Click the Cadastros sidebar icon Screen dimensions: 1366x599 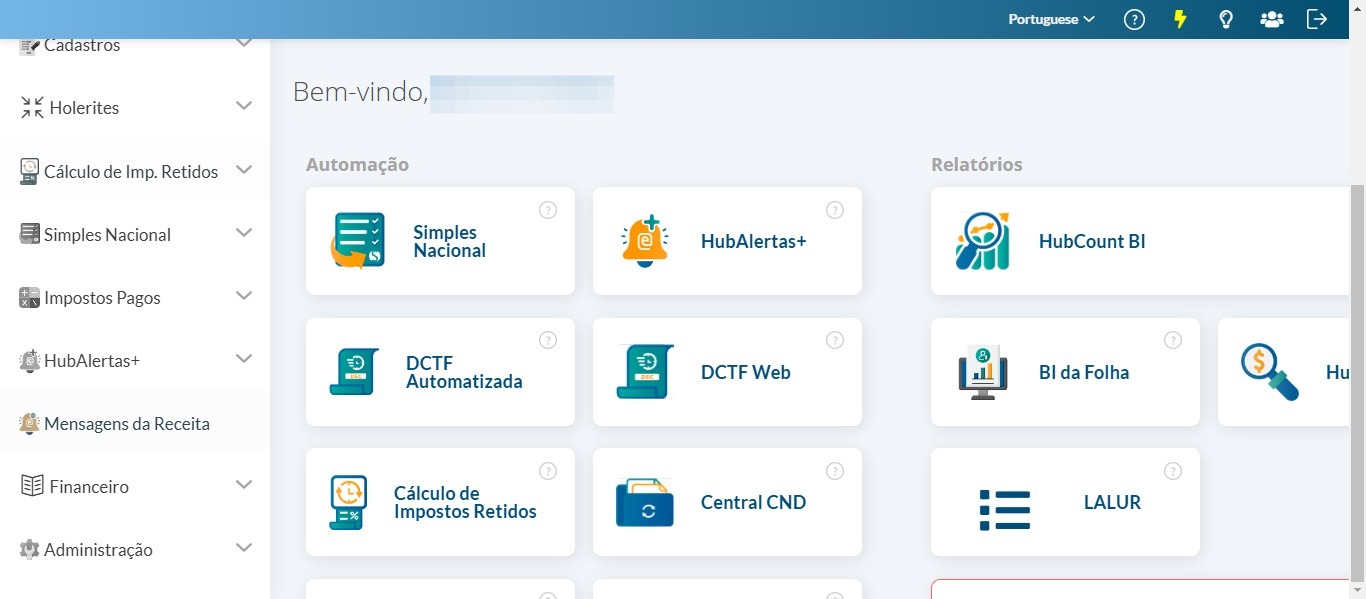pyautogui.click(x=29, y=46)
